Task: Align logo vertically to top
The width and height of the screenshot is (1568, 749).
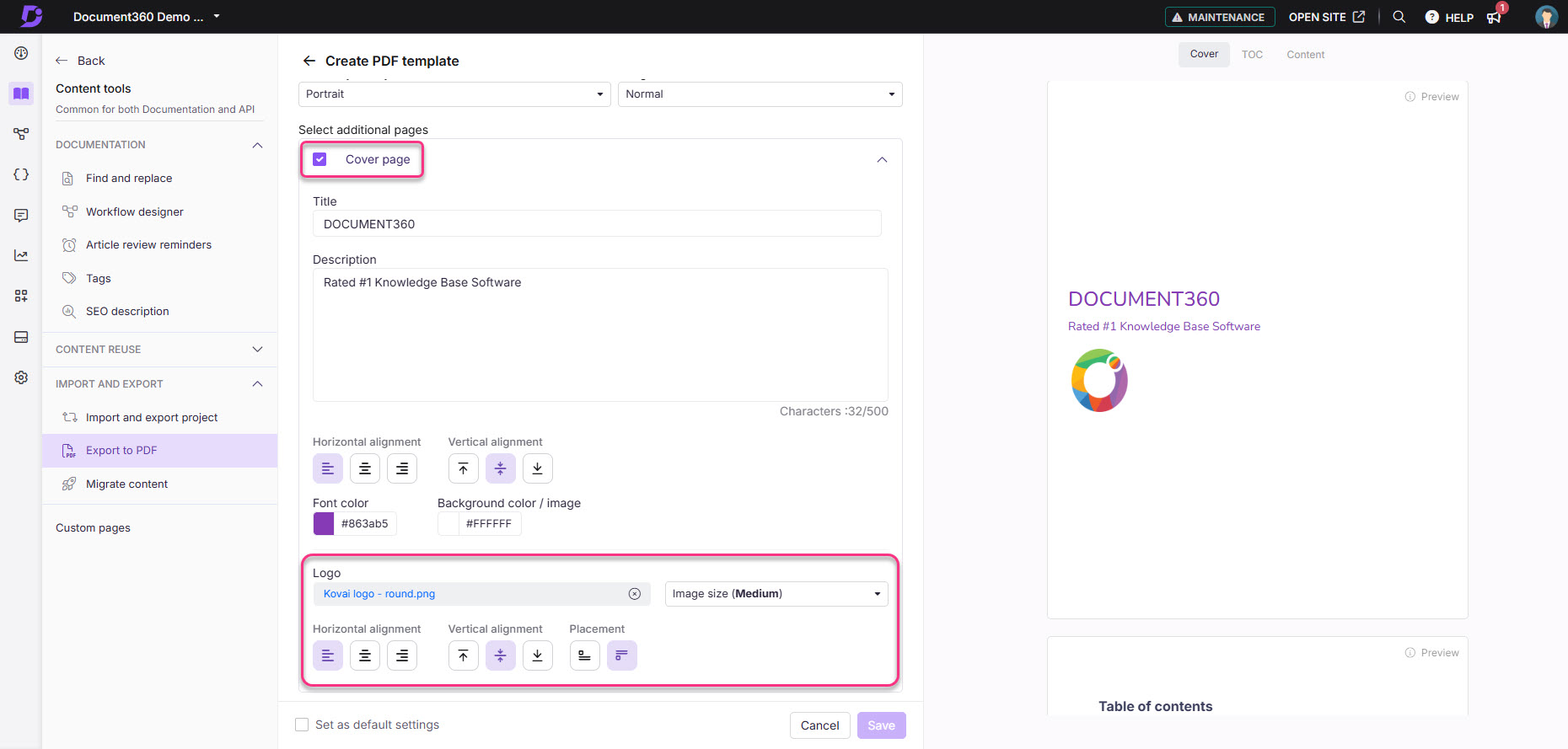Action: 464,655
